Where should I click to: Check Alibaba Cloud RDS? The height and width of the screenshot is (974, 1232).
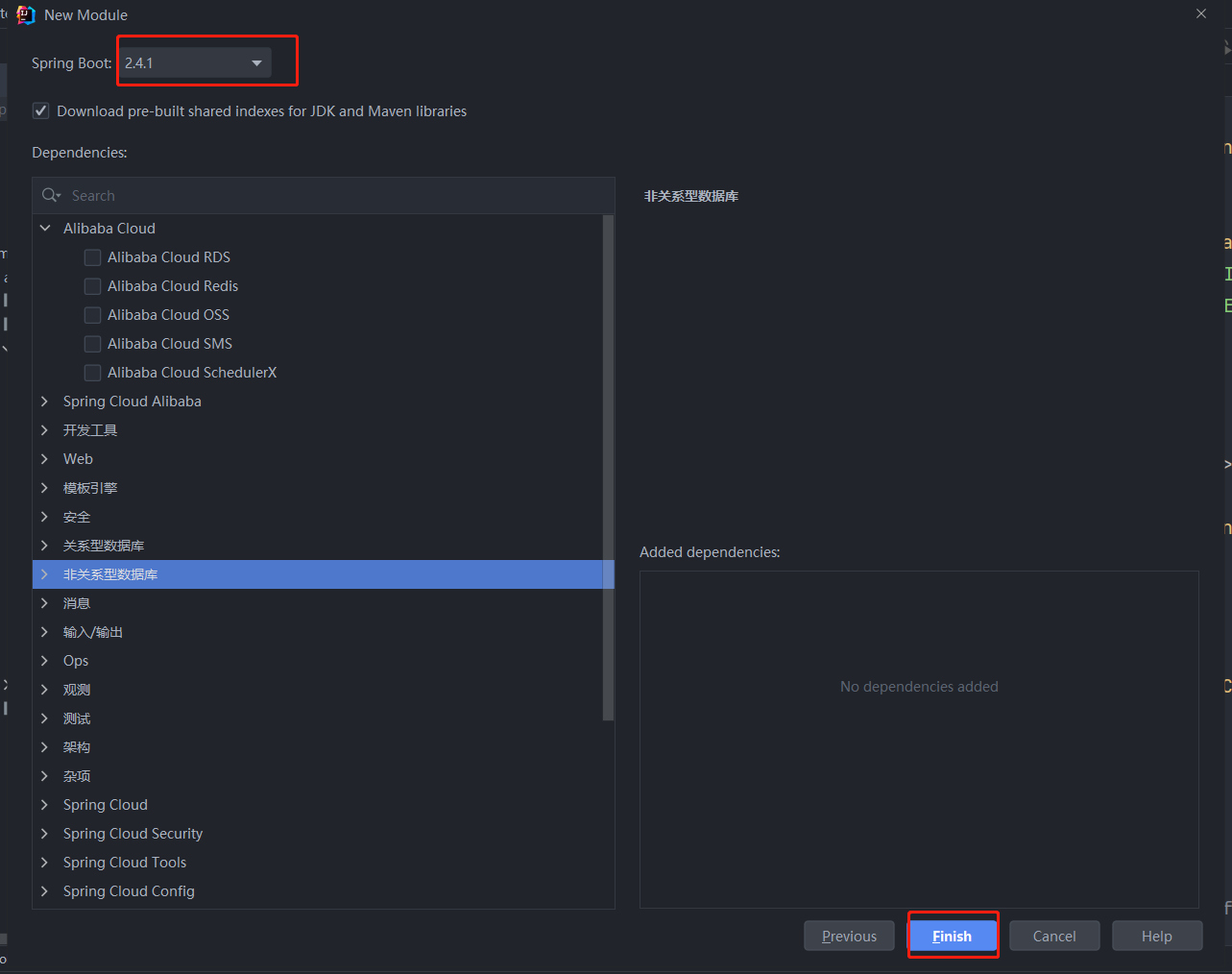point(93,257)
